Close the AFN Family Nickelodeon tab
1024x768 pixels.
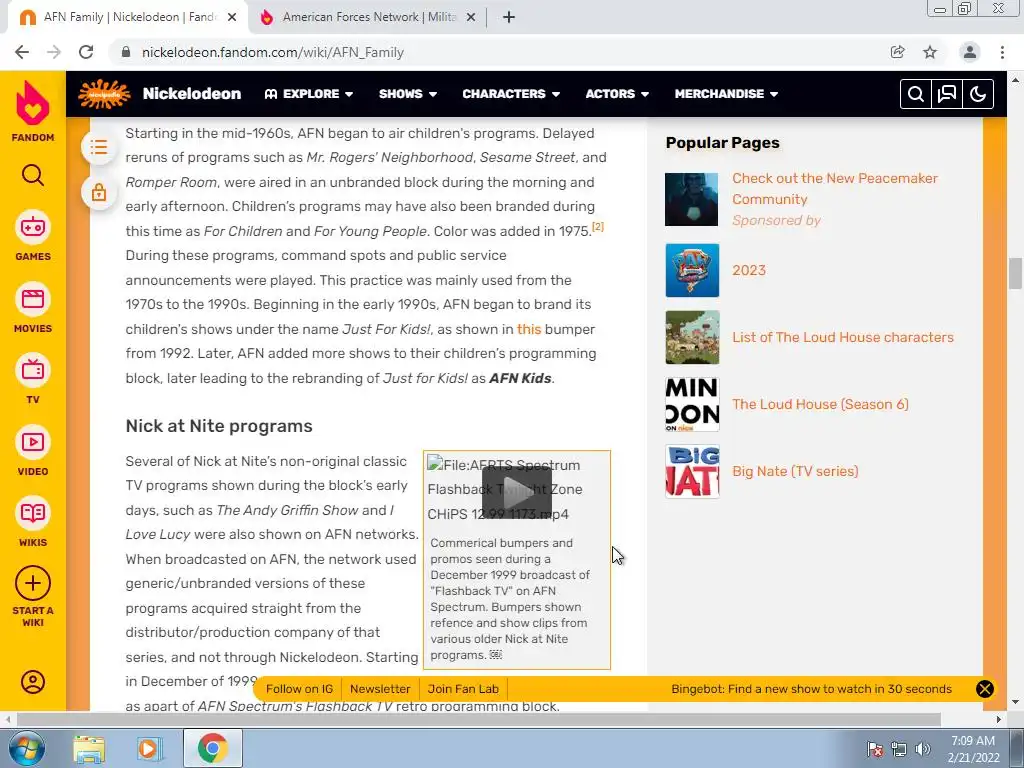[232, 17]
